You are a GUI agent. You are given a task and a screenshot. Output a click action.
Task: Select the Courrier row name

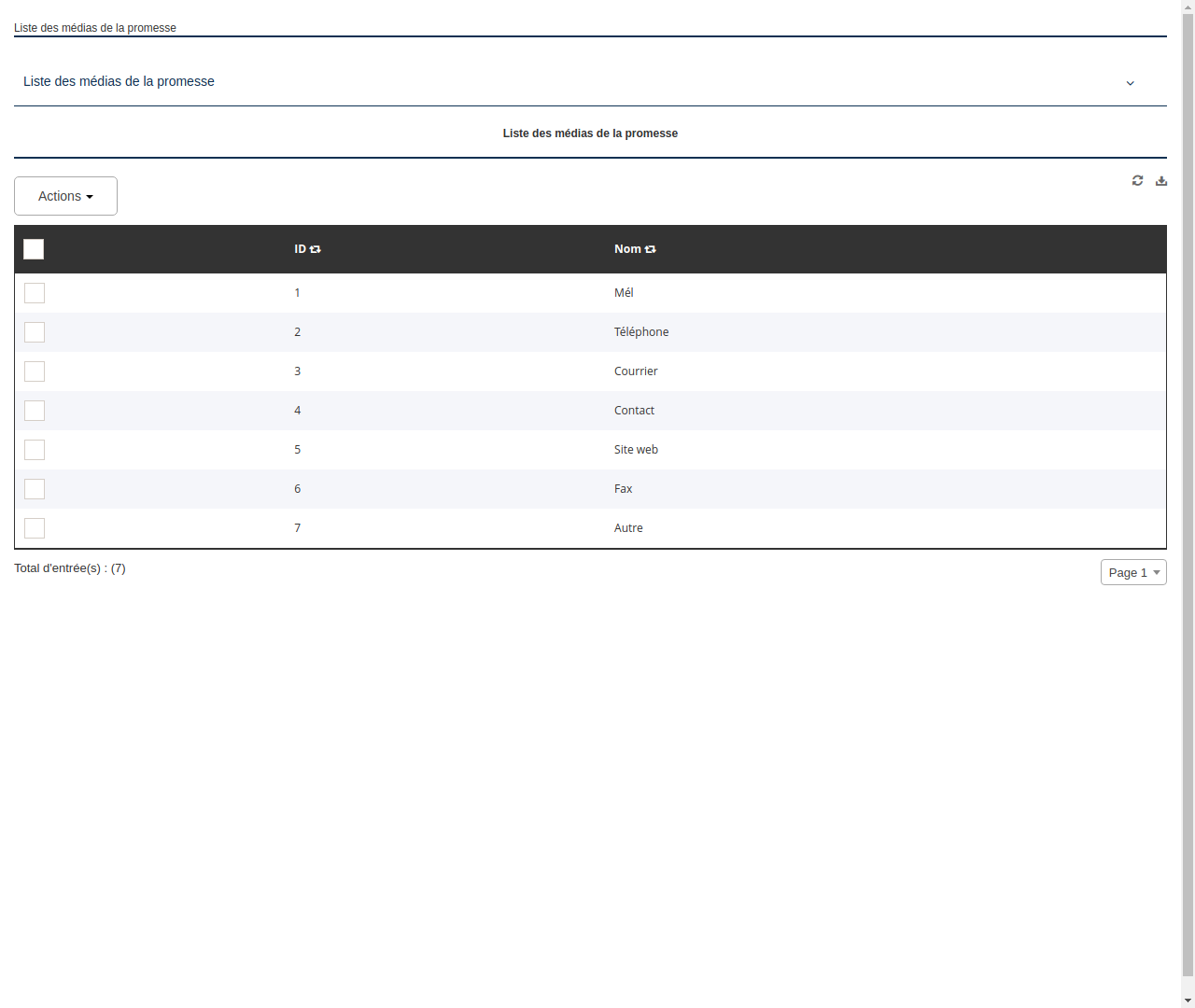coord(636,371)
